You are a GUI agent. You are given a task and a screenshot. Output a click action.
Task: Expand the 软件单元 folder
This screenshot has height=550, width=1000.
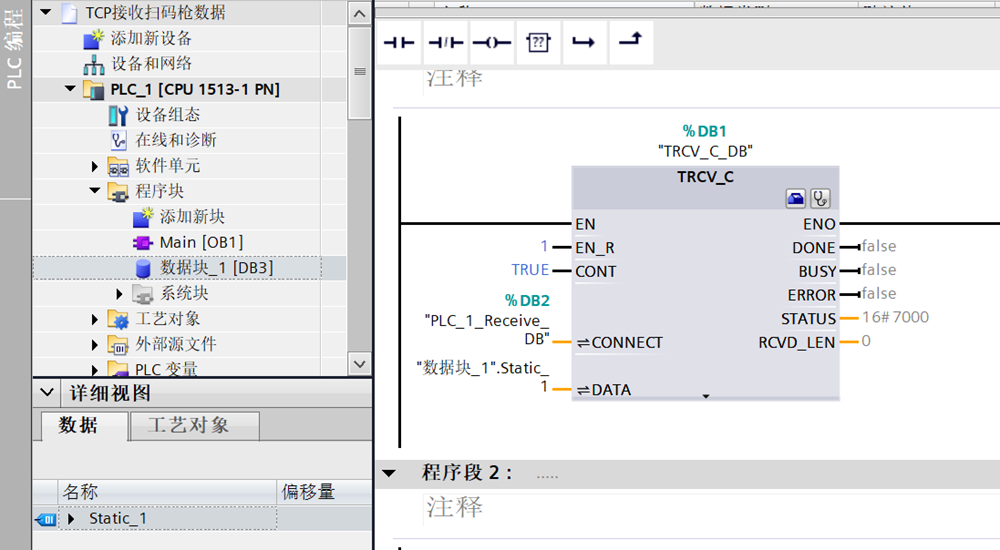tap(95, 166)
